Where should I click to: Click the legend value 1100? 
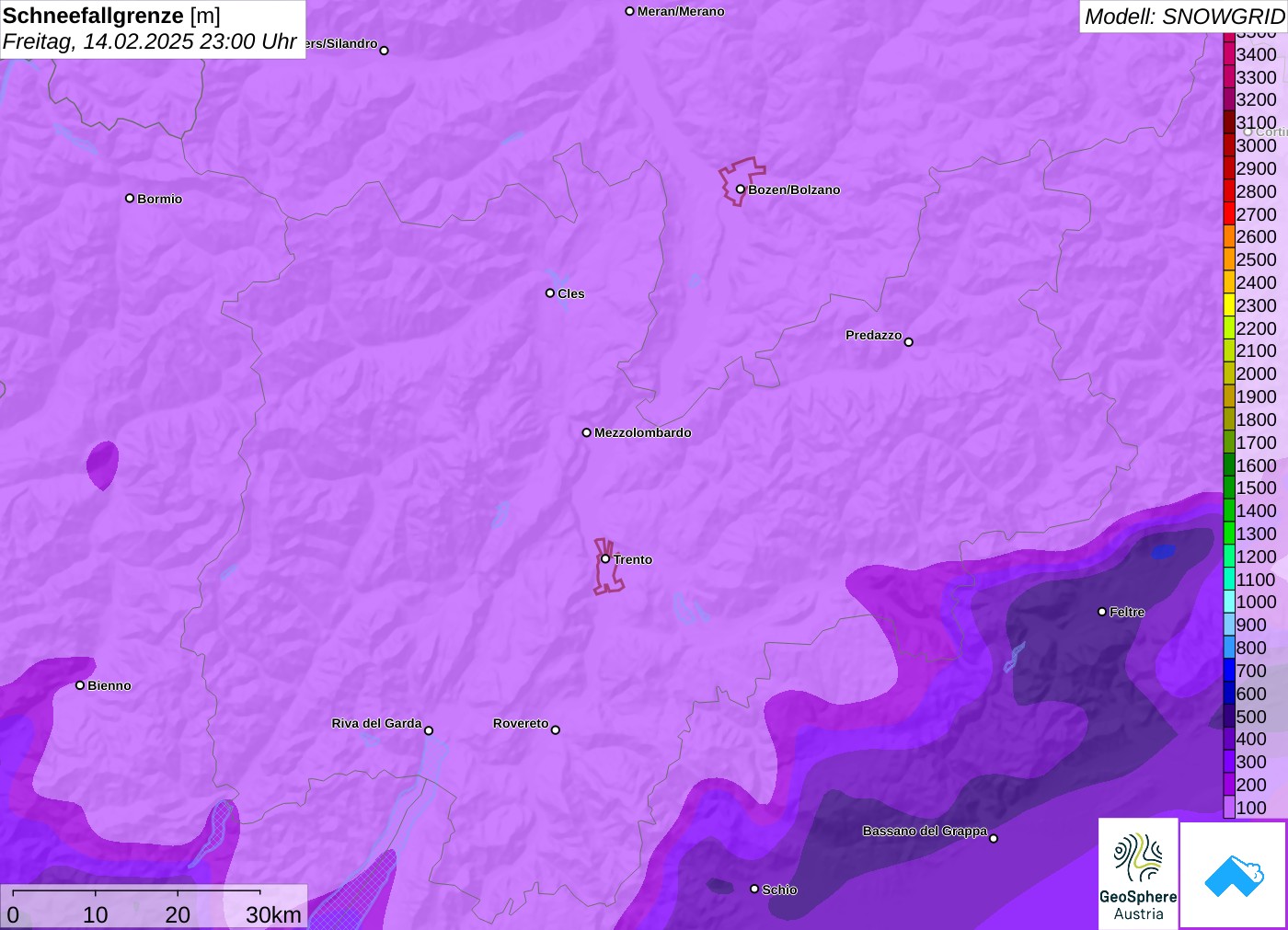coord(1256,580)
